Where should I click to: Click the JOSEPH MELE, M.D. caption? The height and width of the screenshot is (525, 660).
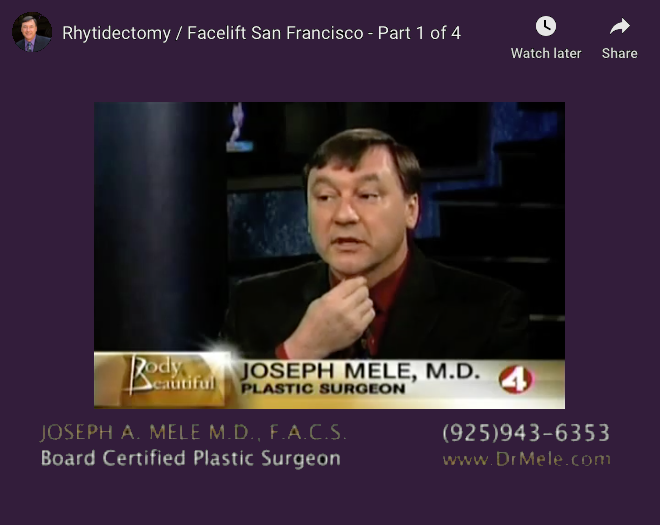[360, 371]
